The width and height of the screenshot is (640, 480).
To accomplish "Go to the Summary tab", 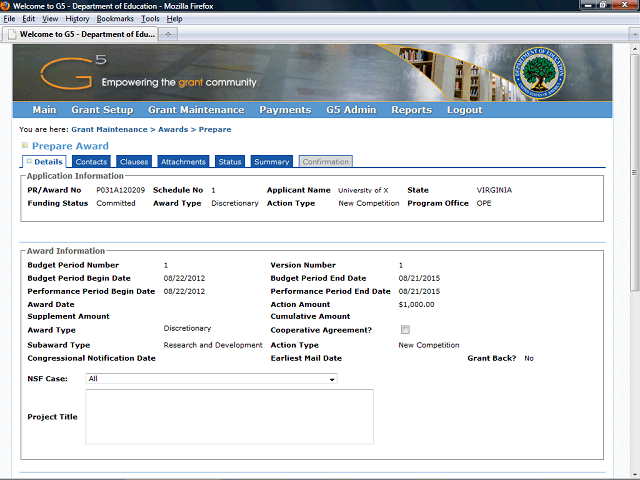I will tap(271, 162).
